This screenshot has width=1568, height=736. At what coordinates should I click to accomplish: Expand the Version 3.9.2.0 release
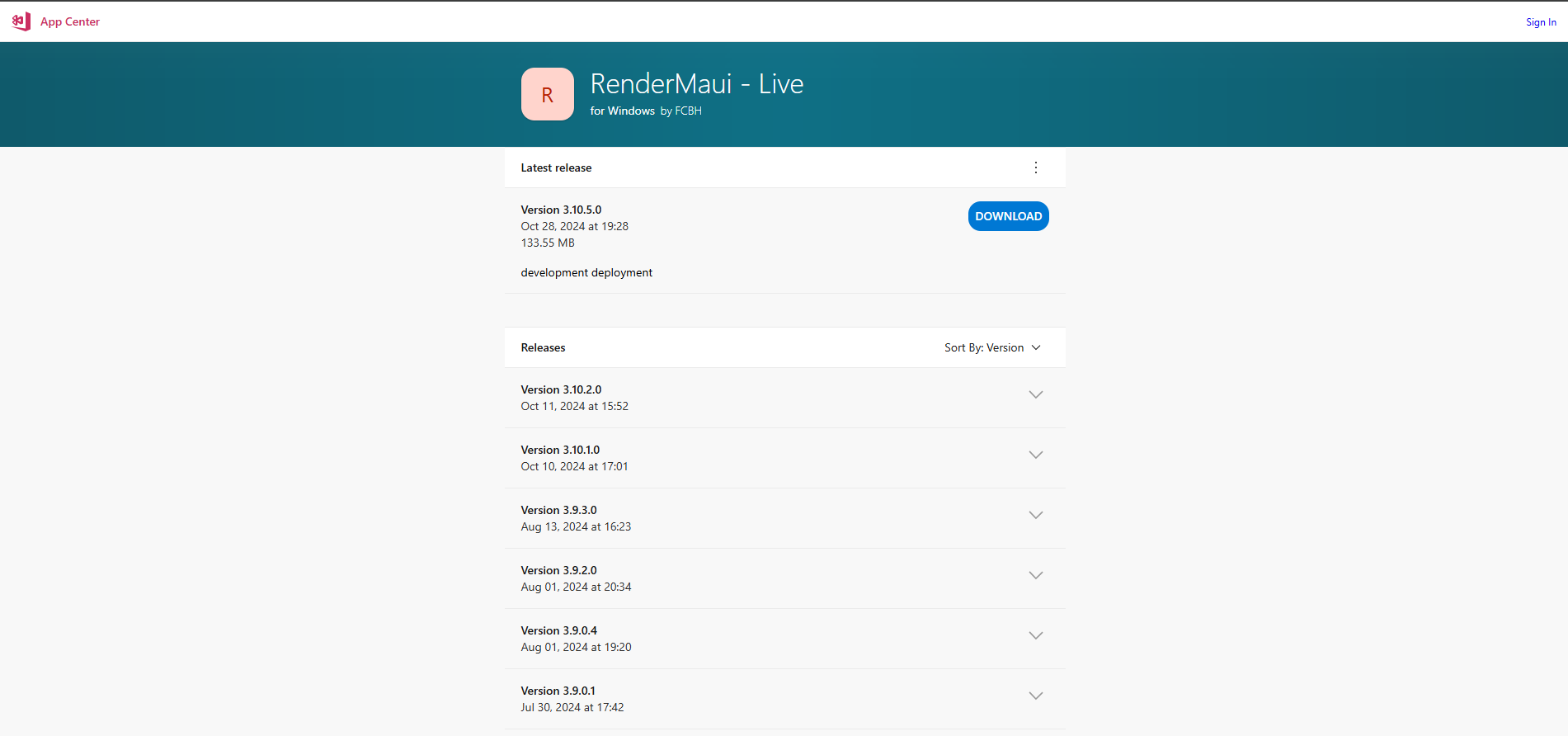point(1036,575)
